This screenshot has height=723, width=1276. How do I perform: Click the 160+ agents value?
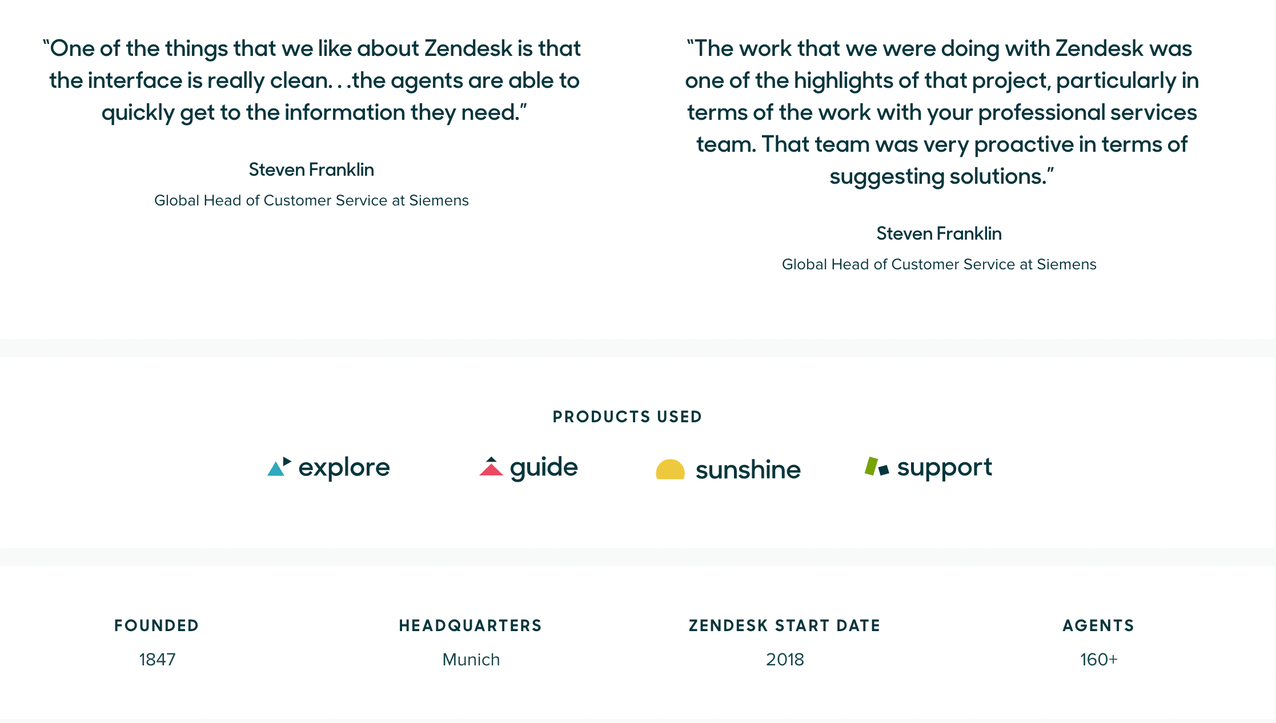[1098, 660]
